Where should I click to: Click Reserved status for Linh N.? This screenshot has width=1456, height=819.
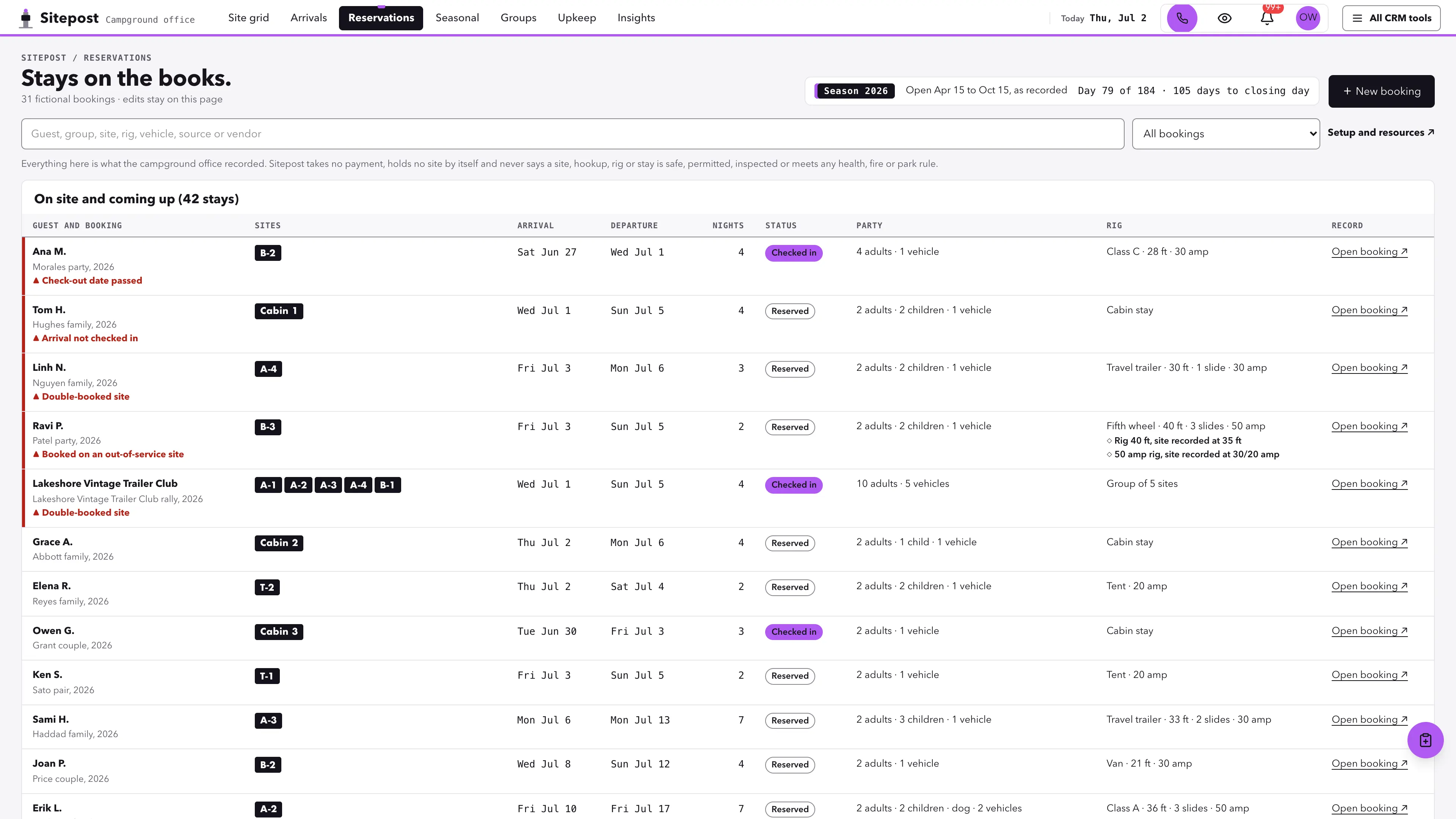point(789,369)
